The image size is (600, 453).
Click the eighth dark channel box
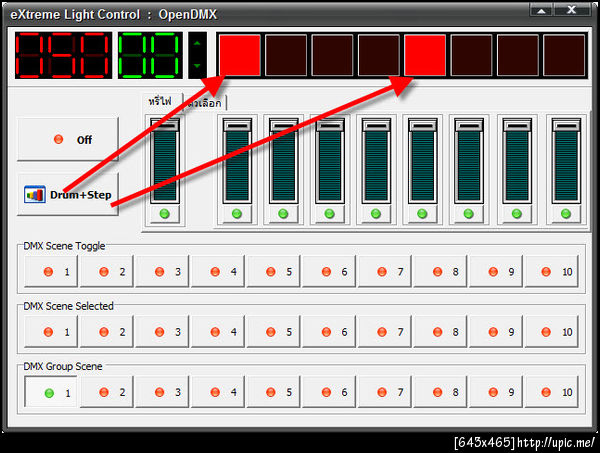point(564,55)
